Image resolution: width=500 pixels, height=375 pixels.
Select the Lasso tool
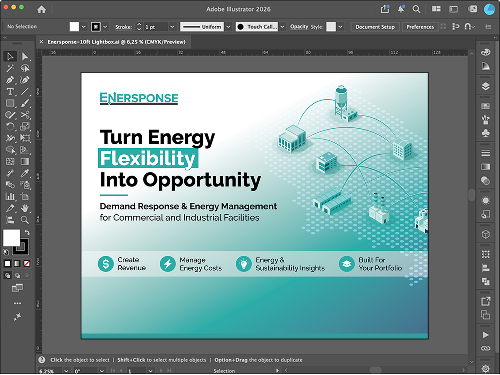click(25, 68)
